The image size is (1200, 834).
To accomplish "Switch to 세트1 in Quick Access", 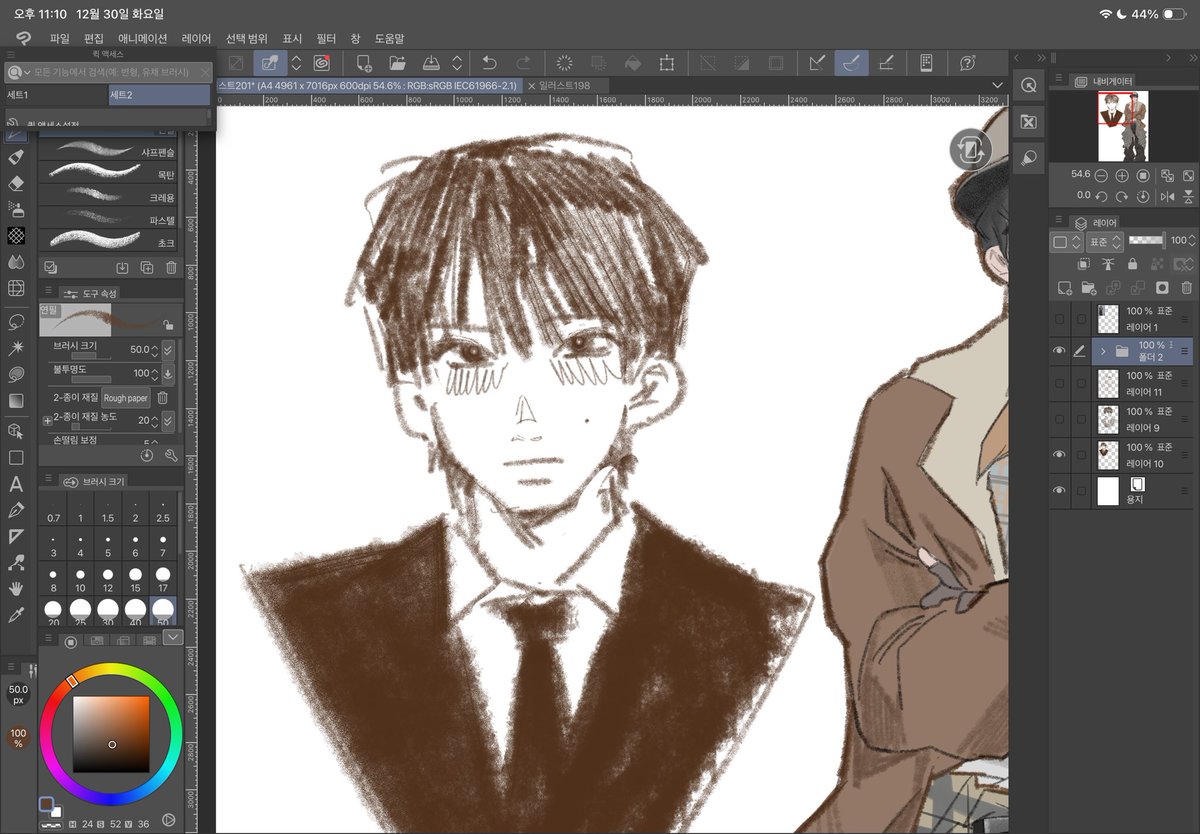I will pyautogui.click(x=55, y=95).
